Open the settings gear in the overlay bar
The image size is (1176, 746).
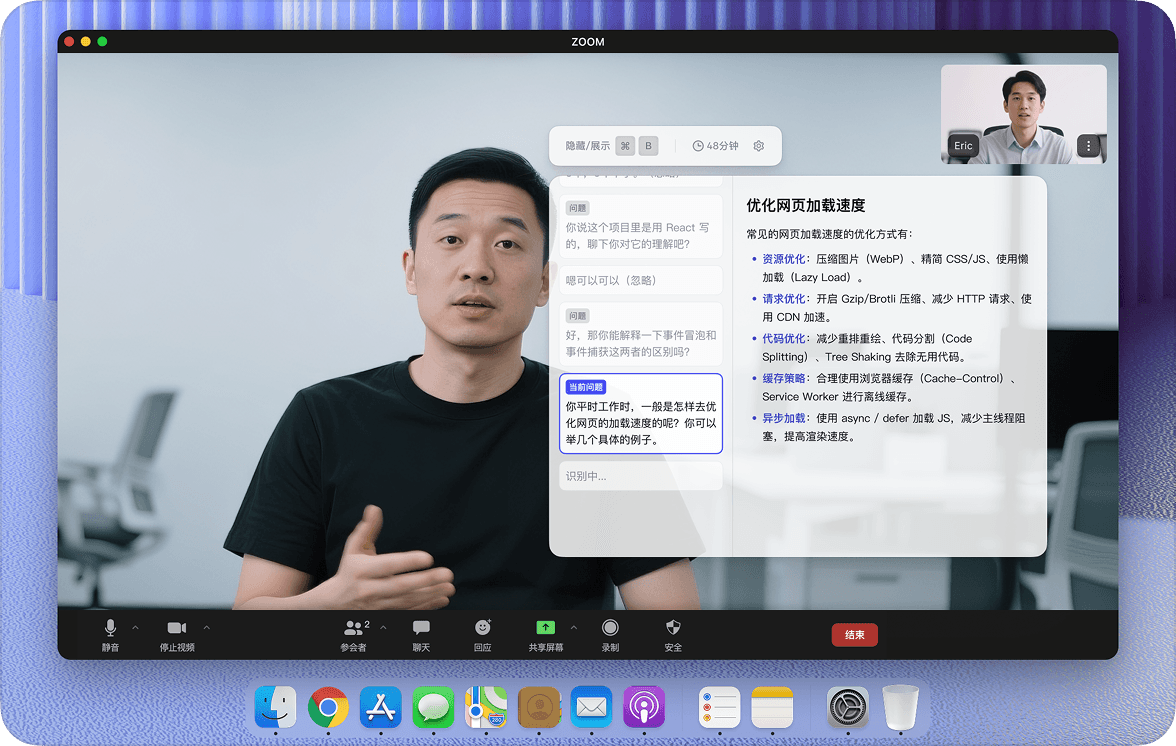coord(758,146)
